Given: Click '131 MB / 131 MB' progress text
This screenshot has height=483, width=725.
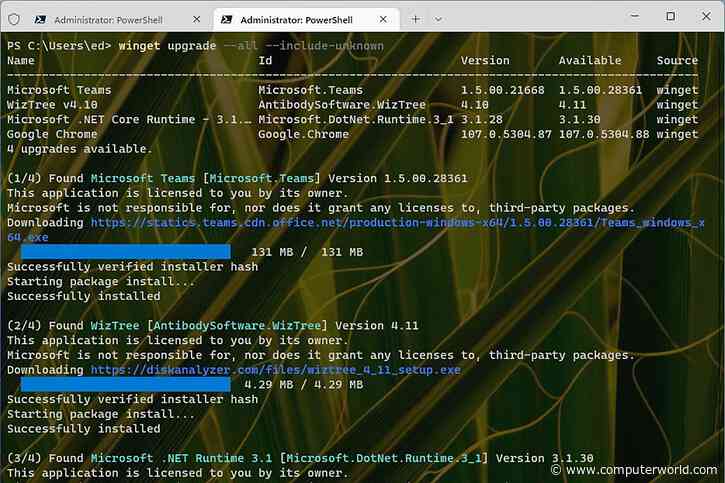Looking at the screenshot, I should pos(307,252).
